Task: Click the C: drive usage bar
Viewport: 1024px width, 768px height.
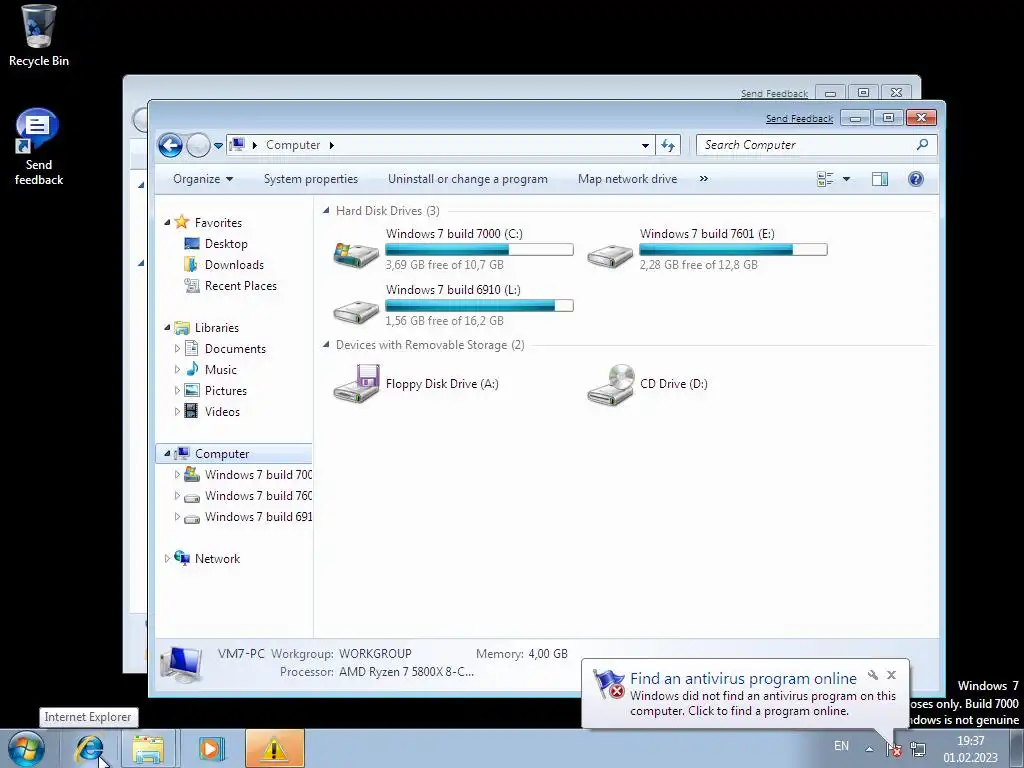Action: [479, 249]
